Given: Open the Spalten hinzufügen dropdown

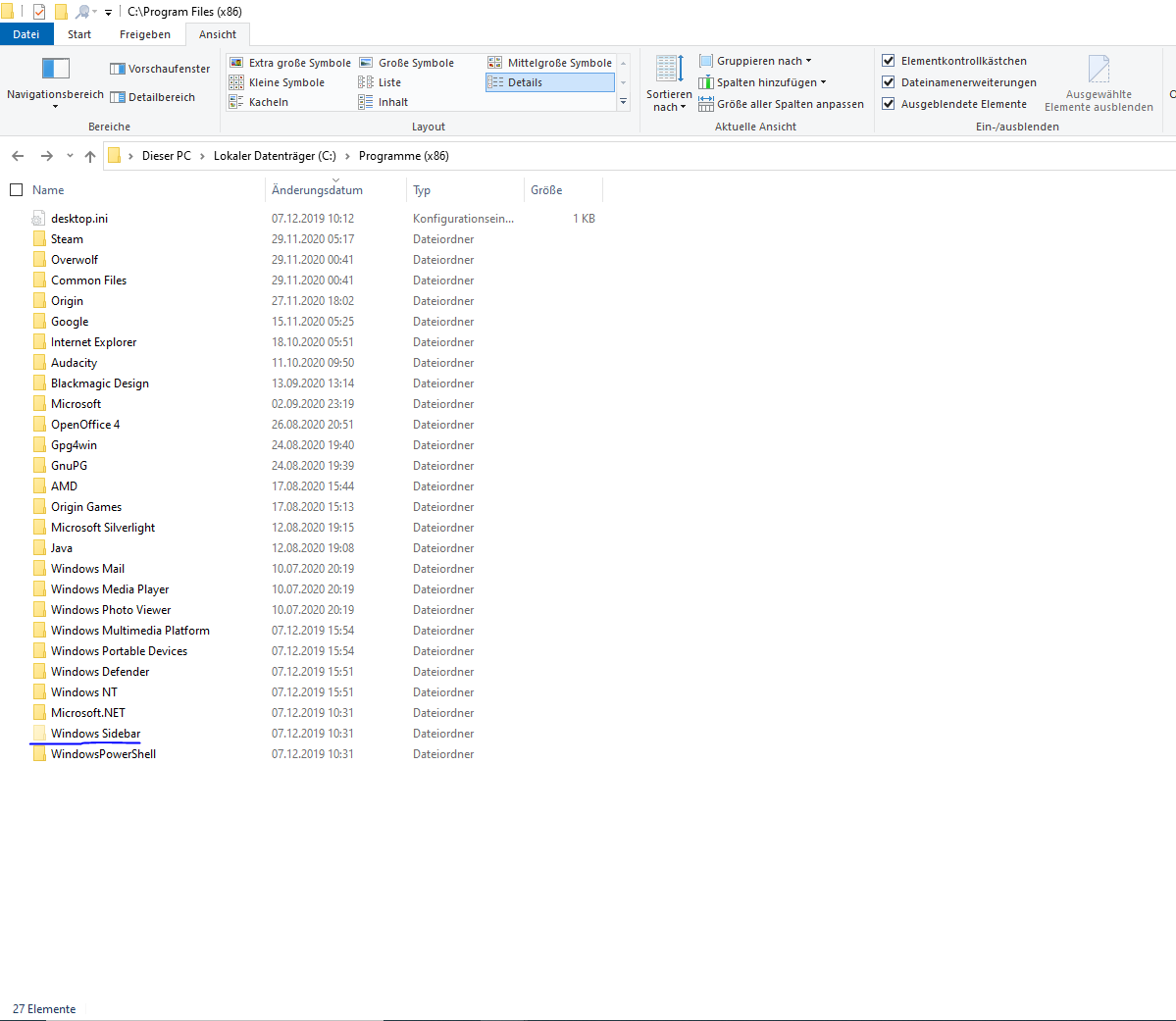Looking at the screenshot, I should (762, 81).
